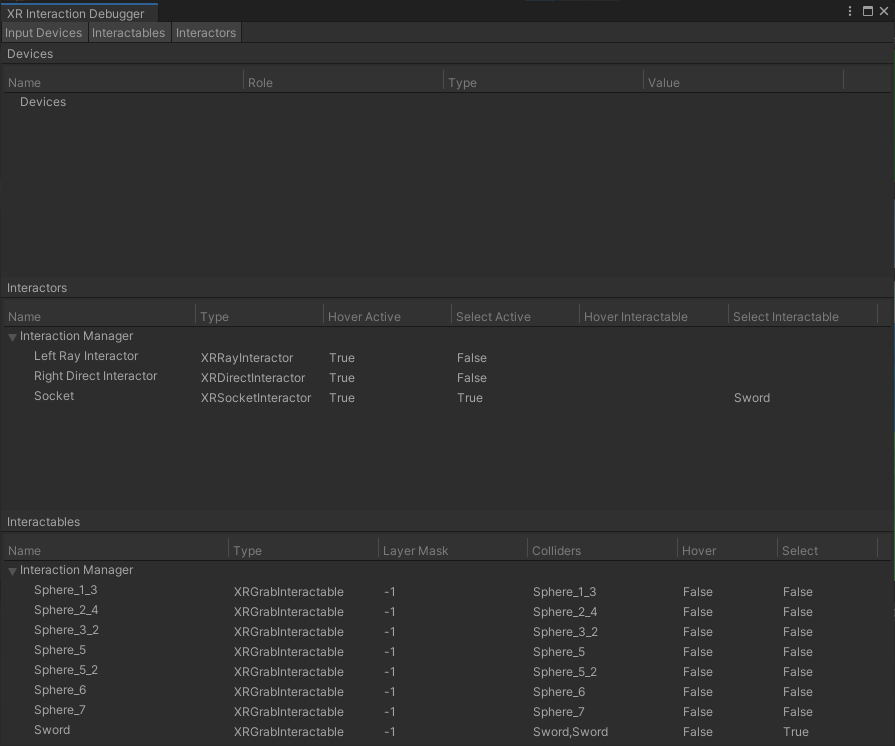Viewport: 895px width, 746px height.
Task: Select the Sword row in the Interactables list
Action: (52, 731)
